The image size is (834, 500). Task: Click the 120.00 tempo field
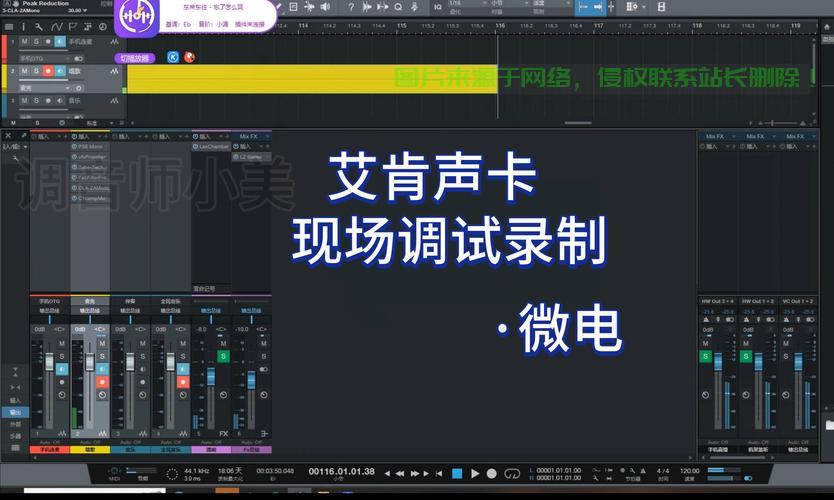tap(689, 471)
